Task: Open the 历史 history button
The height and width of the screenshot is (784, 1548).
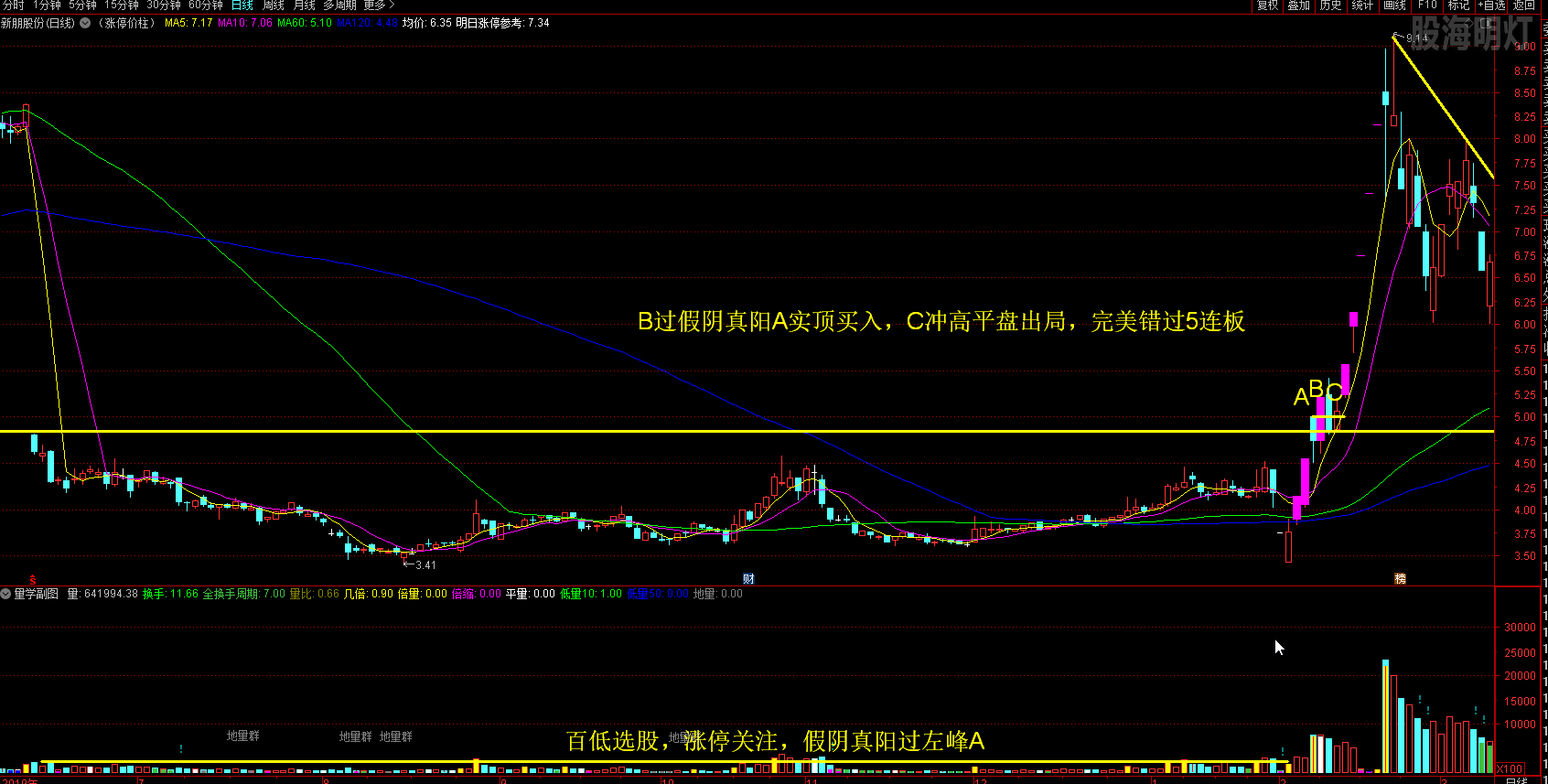Action: click(x=1331, y=5)
